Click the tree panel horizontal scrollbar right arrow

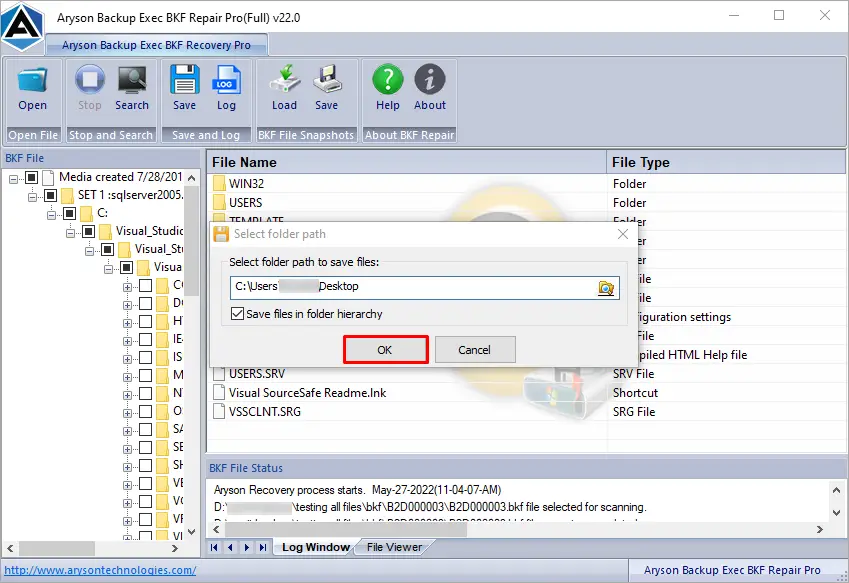pyautogui.click(x=174, y=548)
